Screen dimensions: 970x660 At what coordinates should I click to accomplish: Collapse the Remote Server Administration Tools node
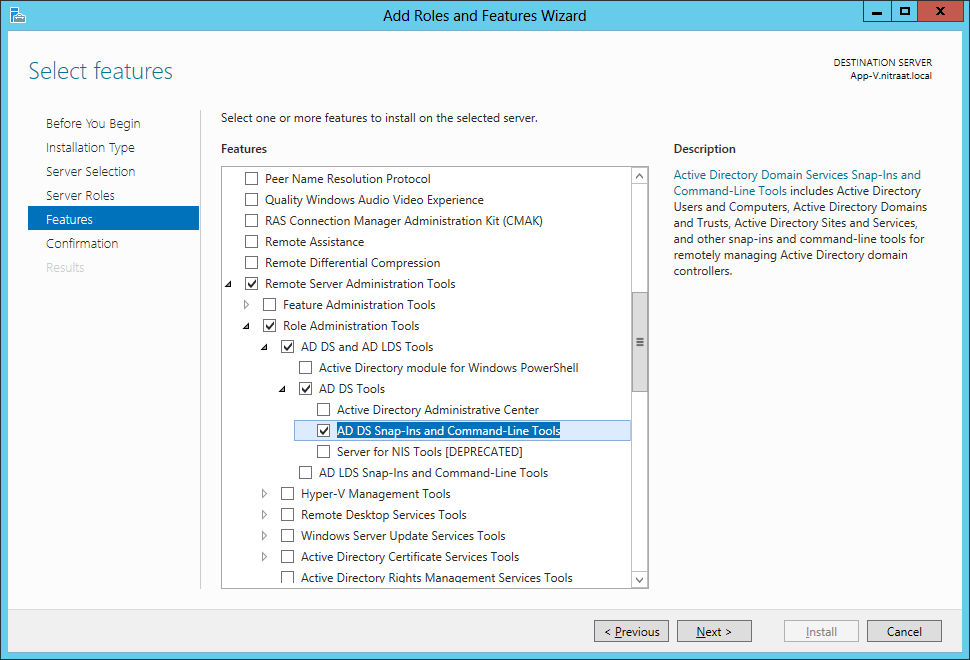point(228,285)
